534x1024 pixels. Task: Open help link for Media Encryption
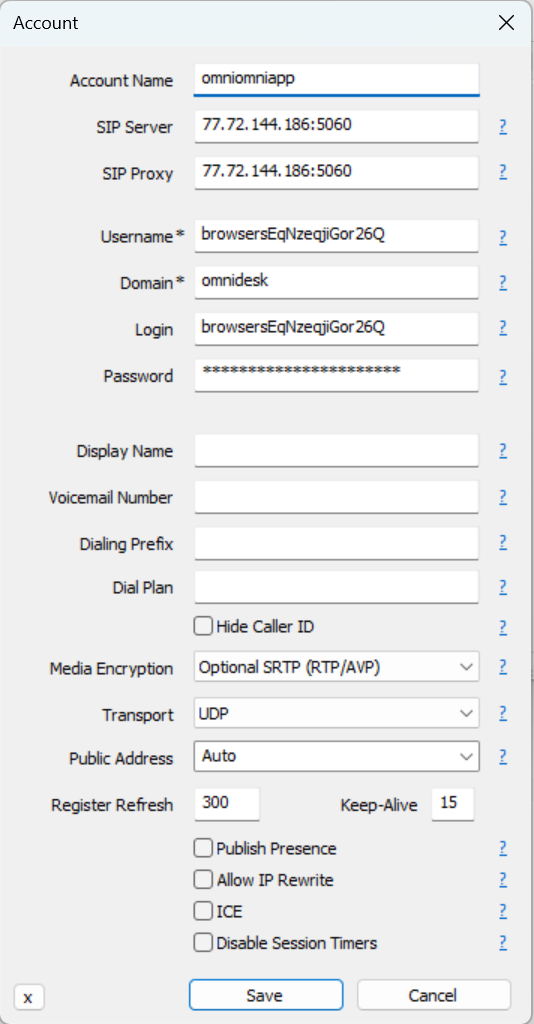(x=503, y=667)
